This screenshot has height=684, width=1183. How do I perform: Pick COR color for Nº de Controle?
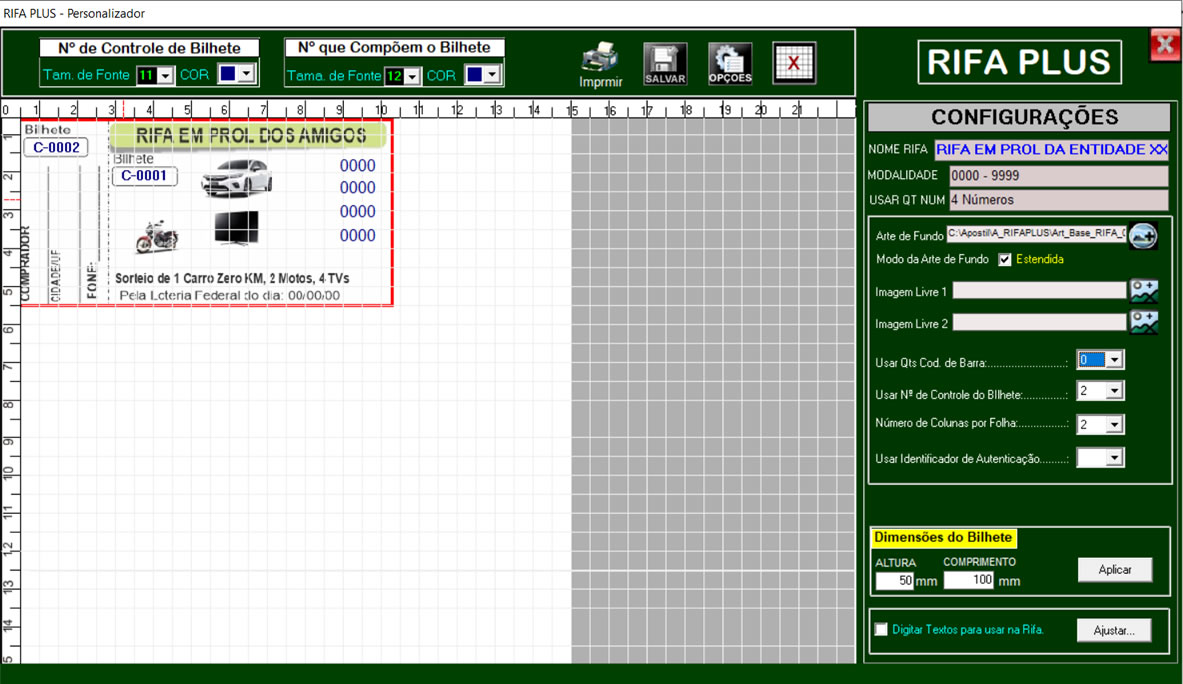pyautogui.click(x=244, y=75)
